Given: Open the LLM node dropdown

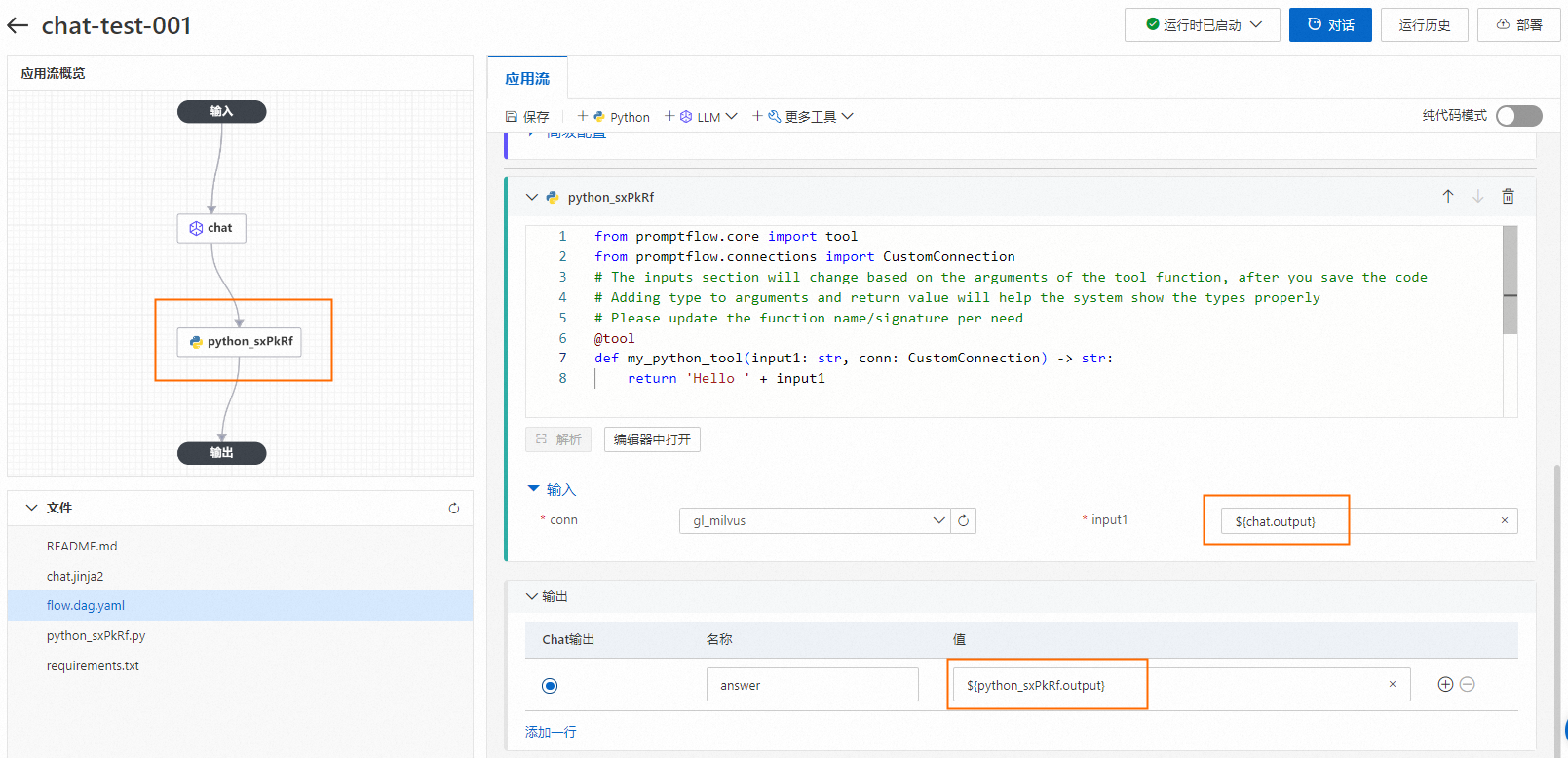Looking at the screenshot, I should pos(701,116).
